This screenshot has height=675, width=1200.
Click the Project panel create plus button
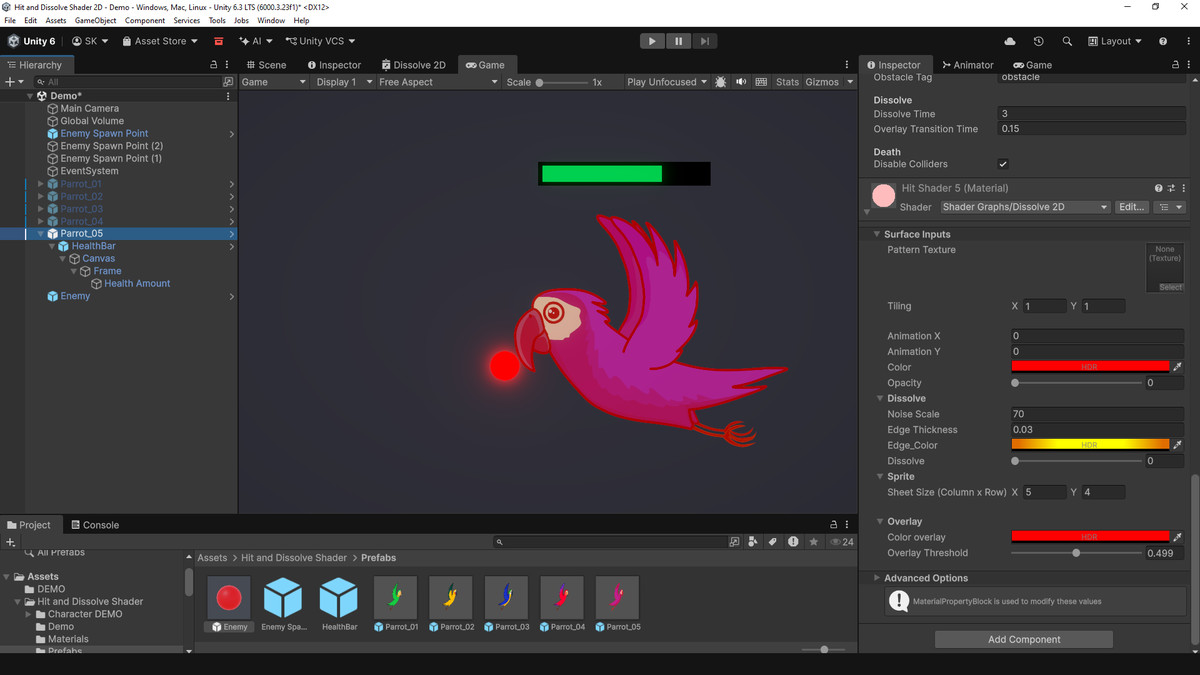click(x=10, y=542)
